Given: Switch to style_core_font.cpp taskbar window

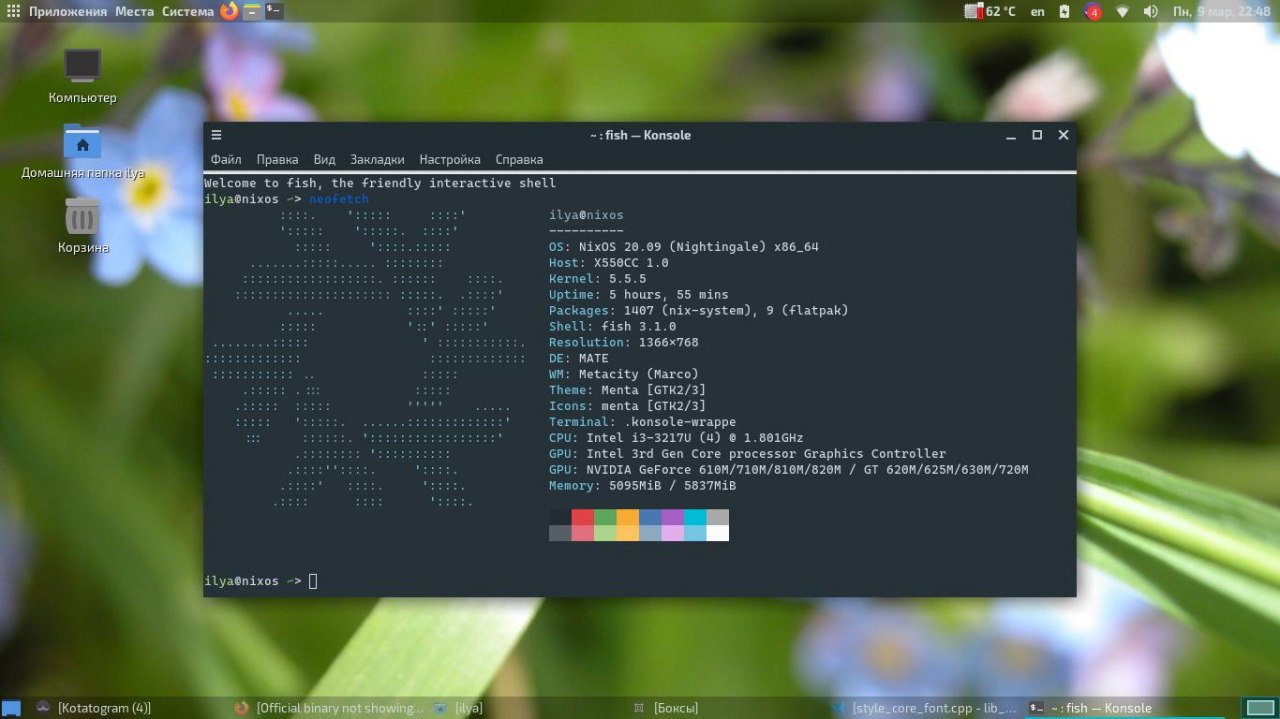Looking at the screenshot, I should pyautogui.click(x=925, y=708).
